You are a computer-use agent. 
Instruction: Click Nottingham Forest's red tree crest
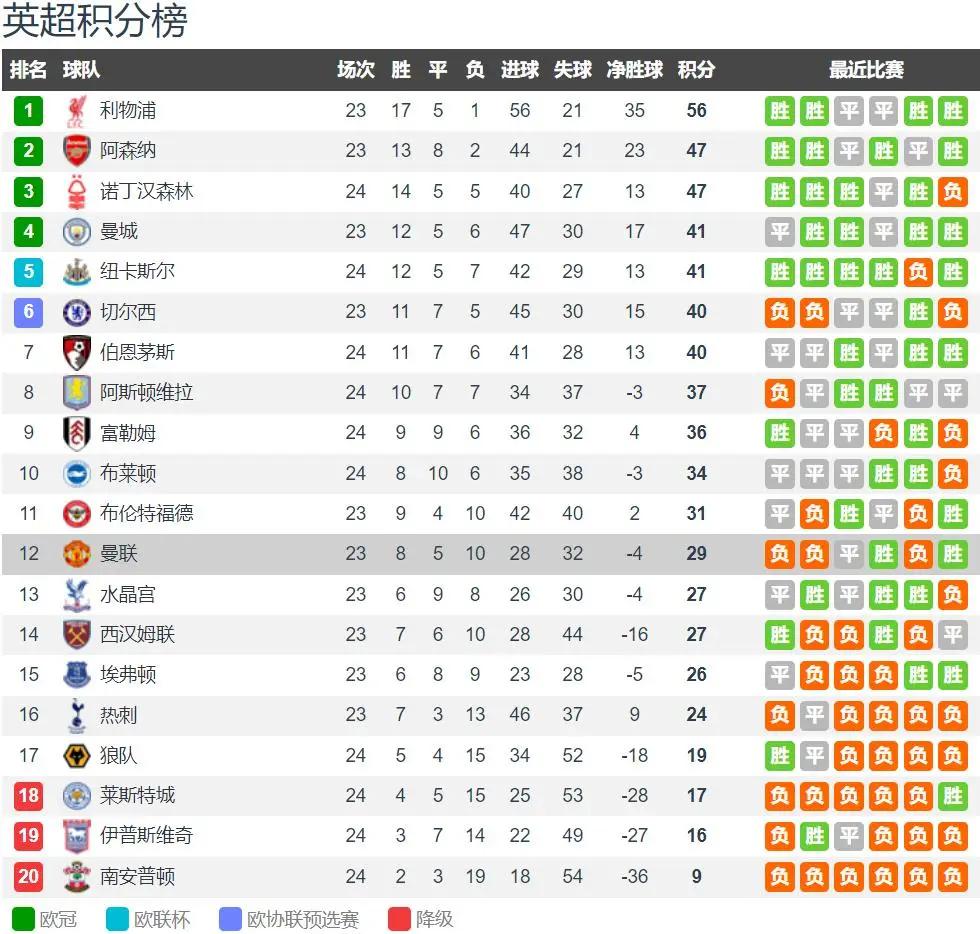77,192
